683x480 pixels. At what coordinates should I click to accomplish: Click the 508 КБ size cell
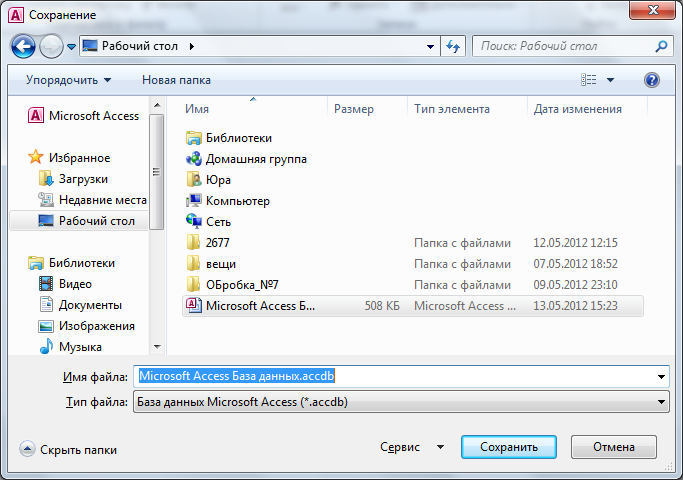382,306
